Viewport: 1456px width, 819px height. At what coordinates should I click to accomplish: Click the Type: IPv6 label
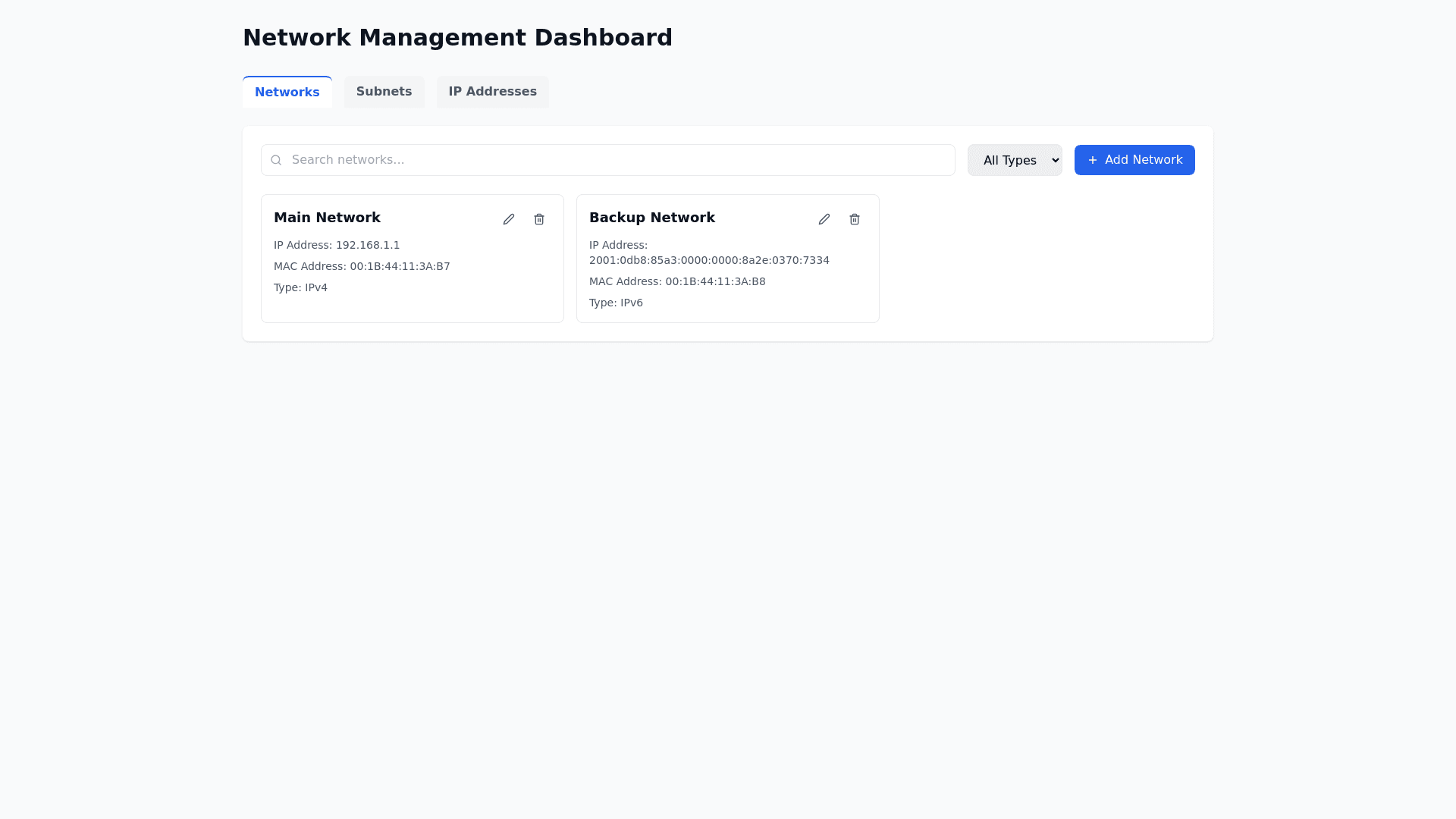[616, 303]
